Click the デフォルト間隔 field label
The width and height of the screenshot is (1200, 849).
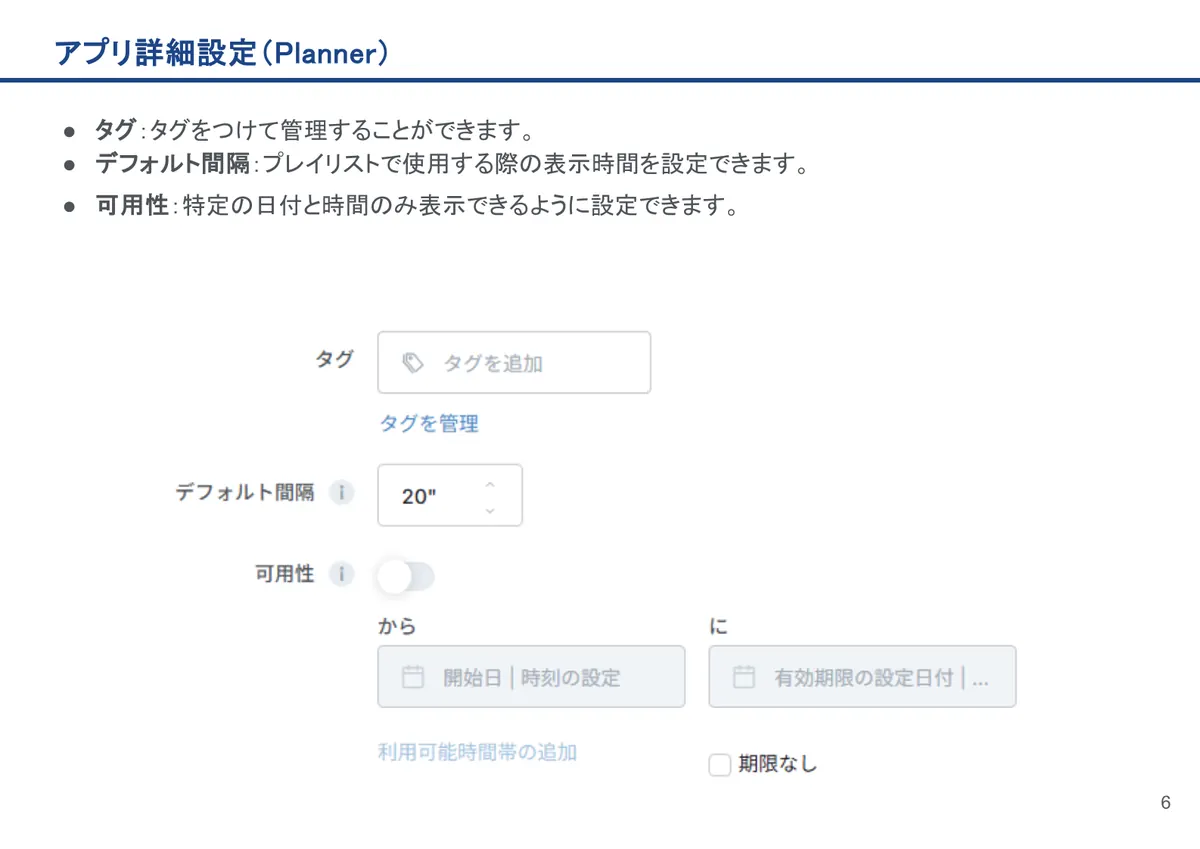coord(244,493)
